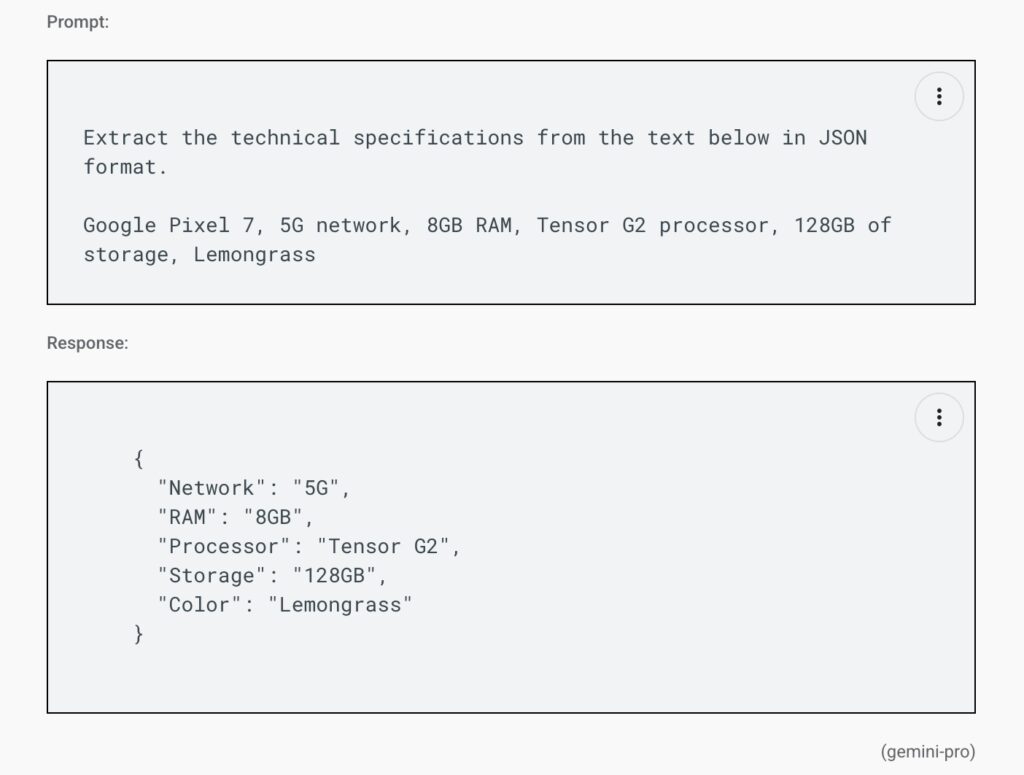Click the "Color": "Lemongrass" JSON line

pos(285,605)
